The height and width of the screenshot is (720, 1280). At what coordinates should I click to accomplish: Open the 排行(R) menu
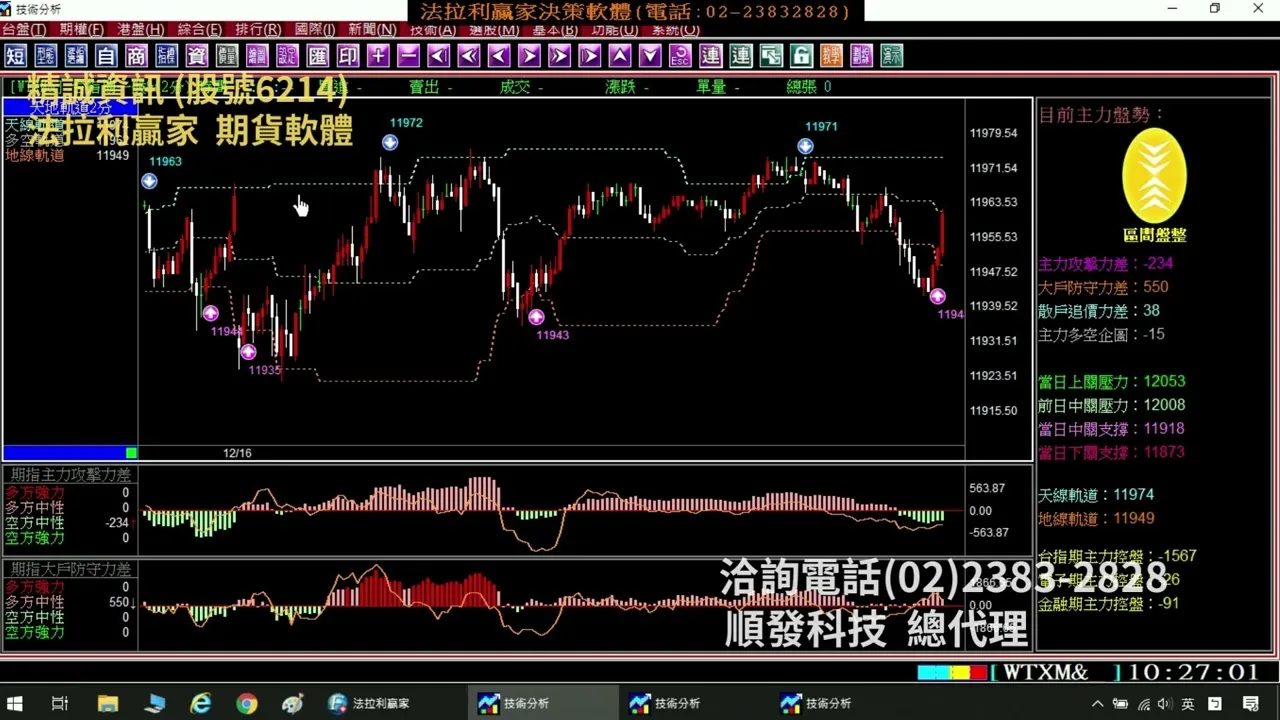point(258,30)
